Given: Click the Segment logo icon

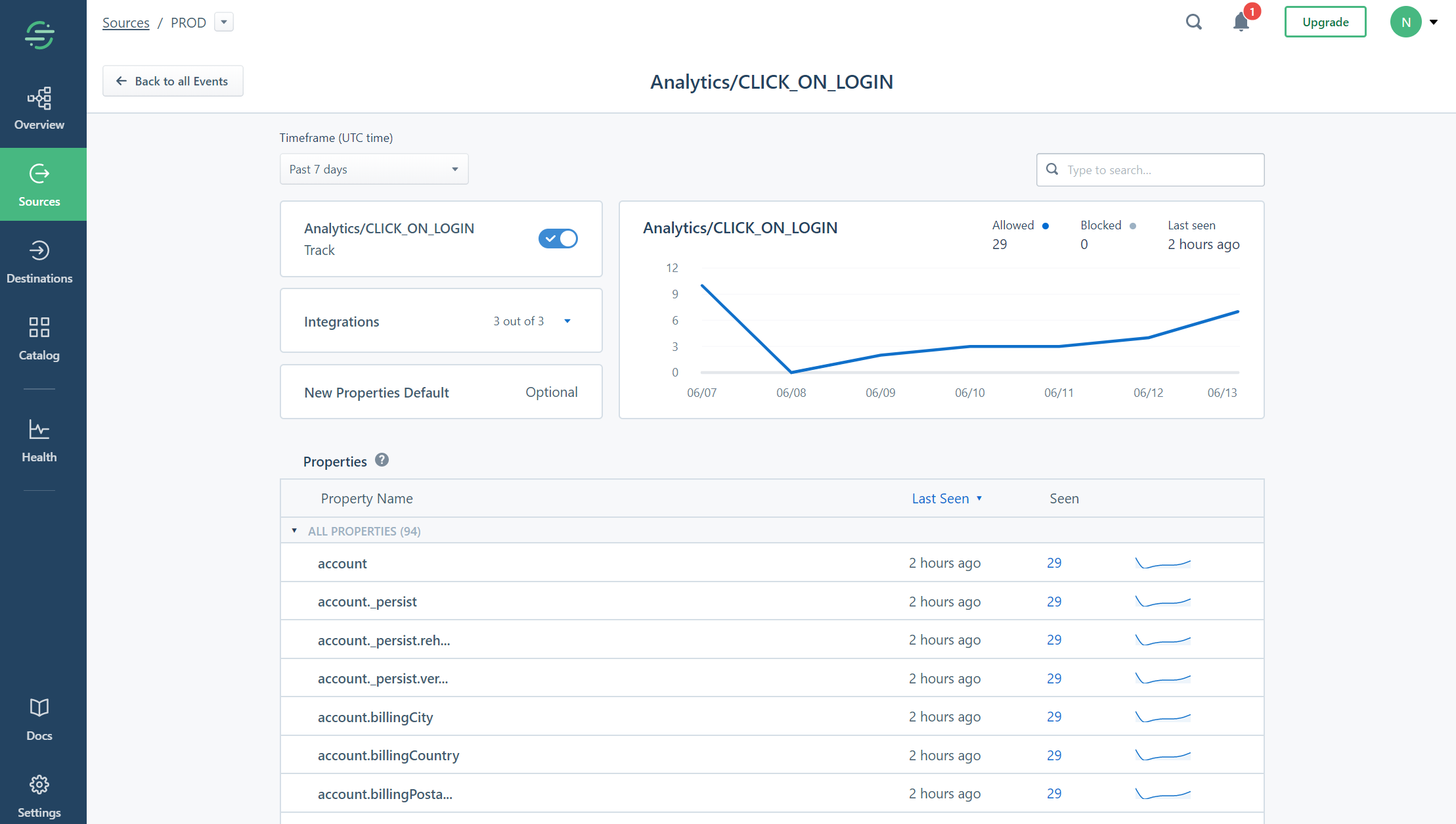Looking at the screenshot, I should pyautogui.click(x=39, y=35).
